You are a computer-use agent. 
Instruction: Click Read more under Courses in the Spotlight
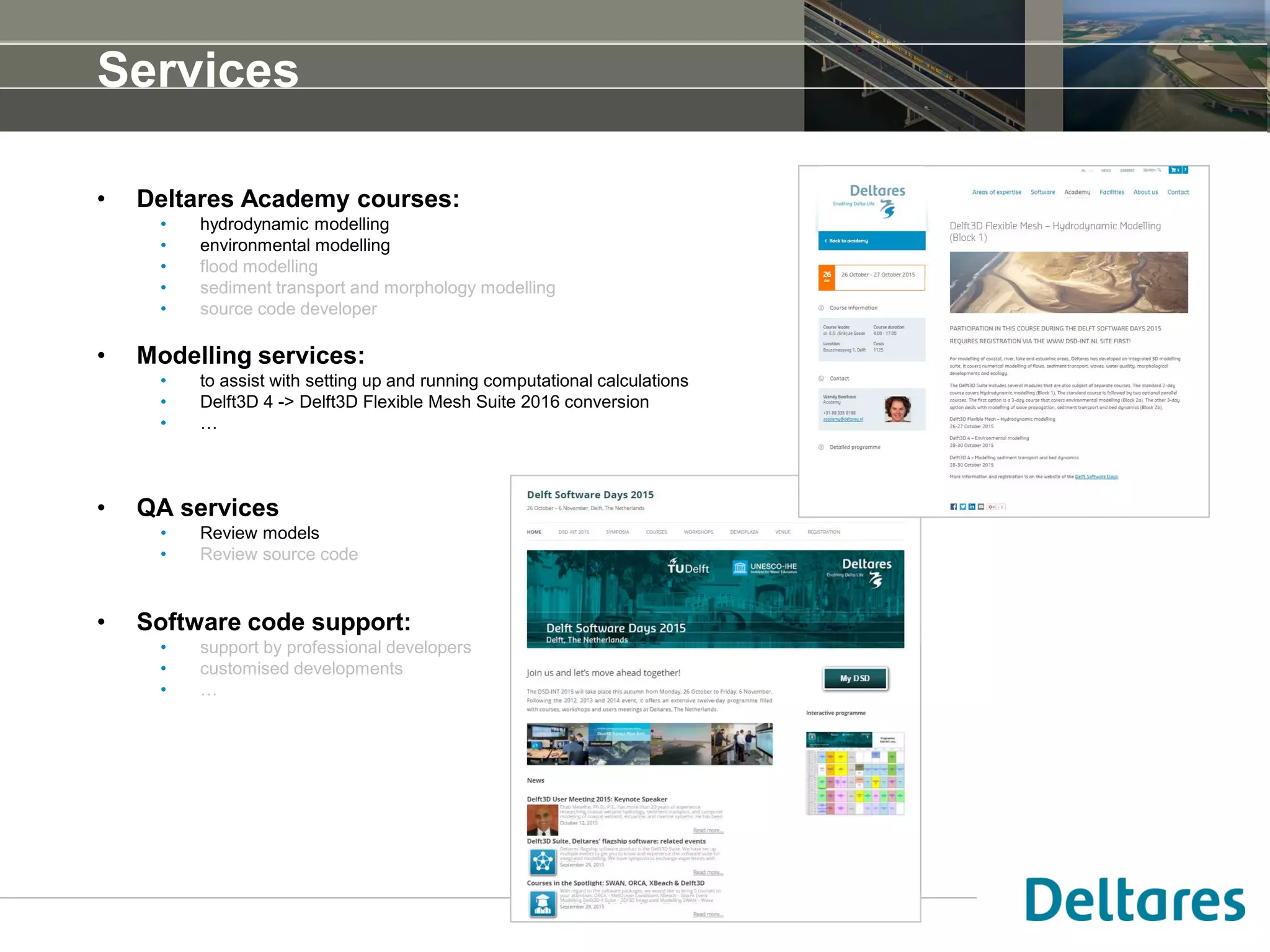click(708, 914)
